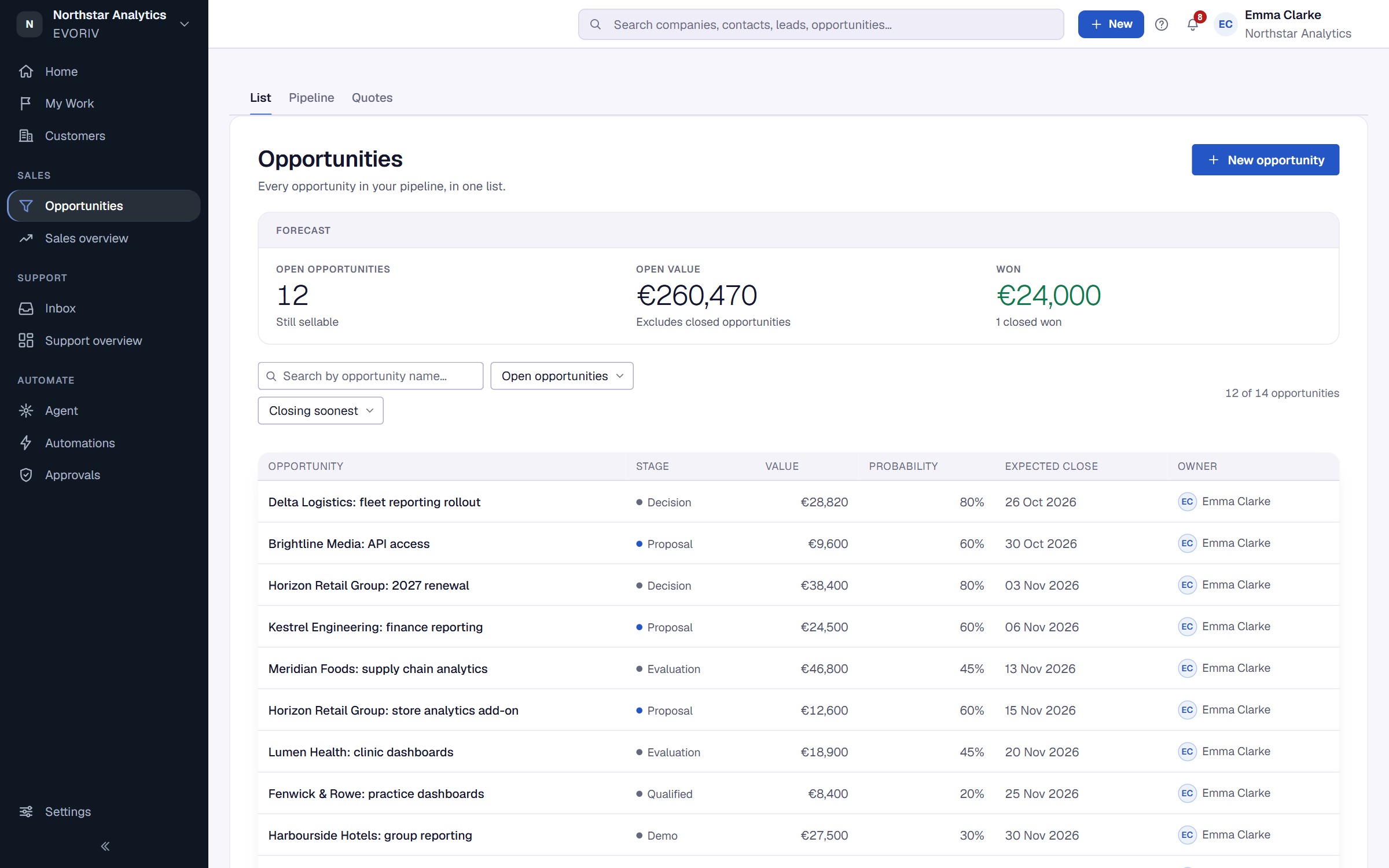Open Settings sliders icon
The image size is (1389, 868).
(26, 811)
